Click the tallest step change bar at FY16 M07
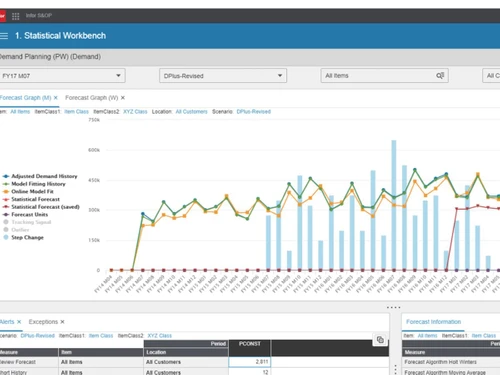 (394, 205)
